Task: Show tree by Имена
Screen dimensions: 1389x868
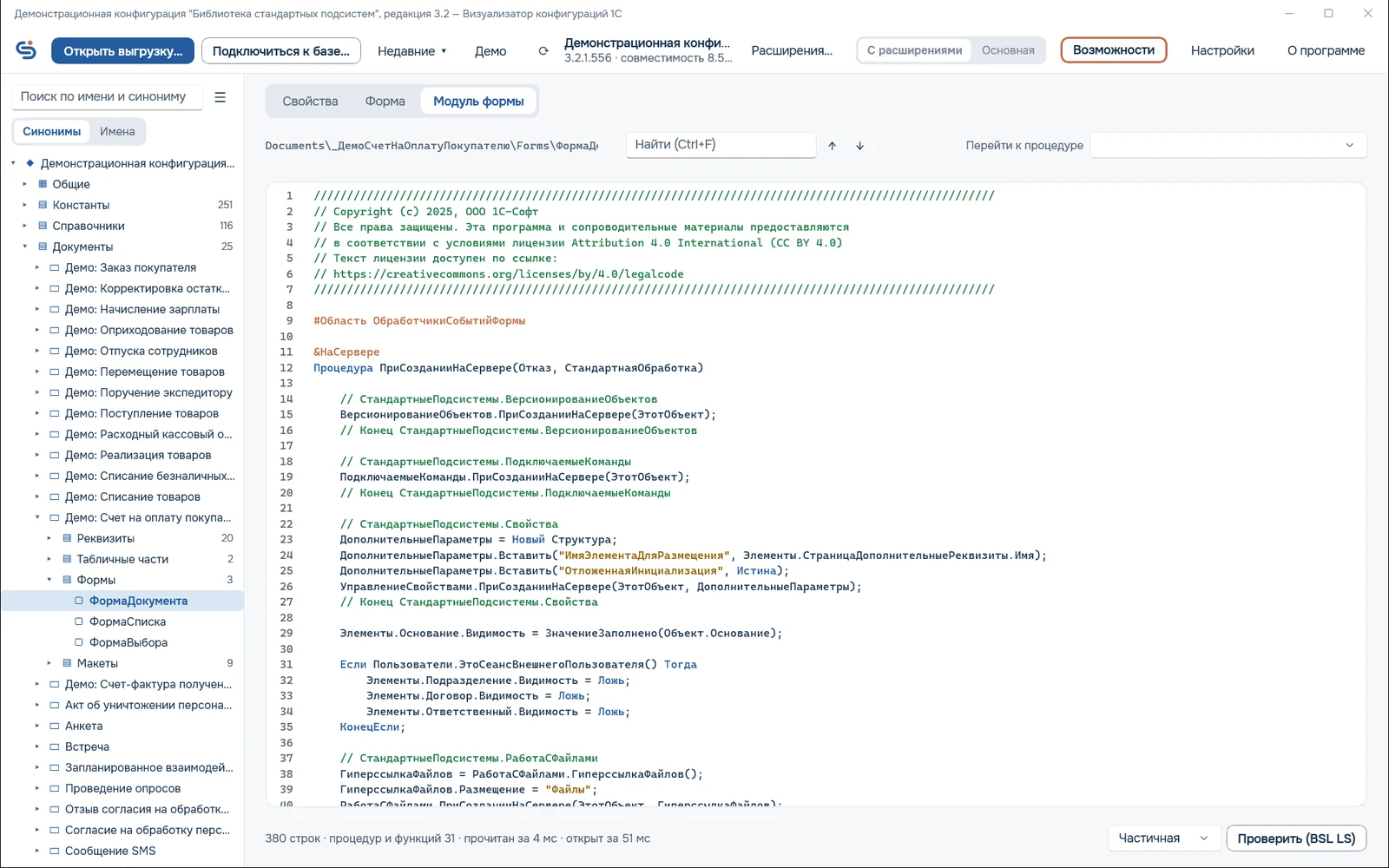Action: 117,132
